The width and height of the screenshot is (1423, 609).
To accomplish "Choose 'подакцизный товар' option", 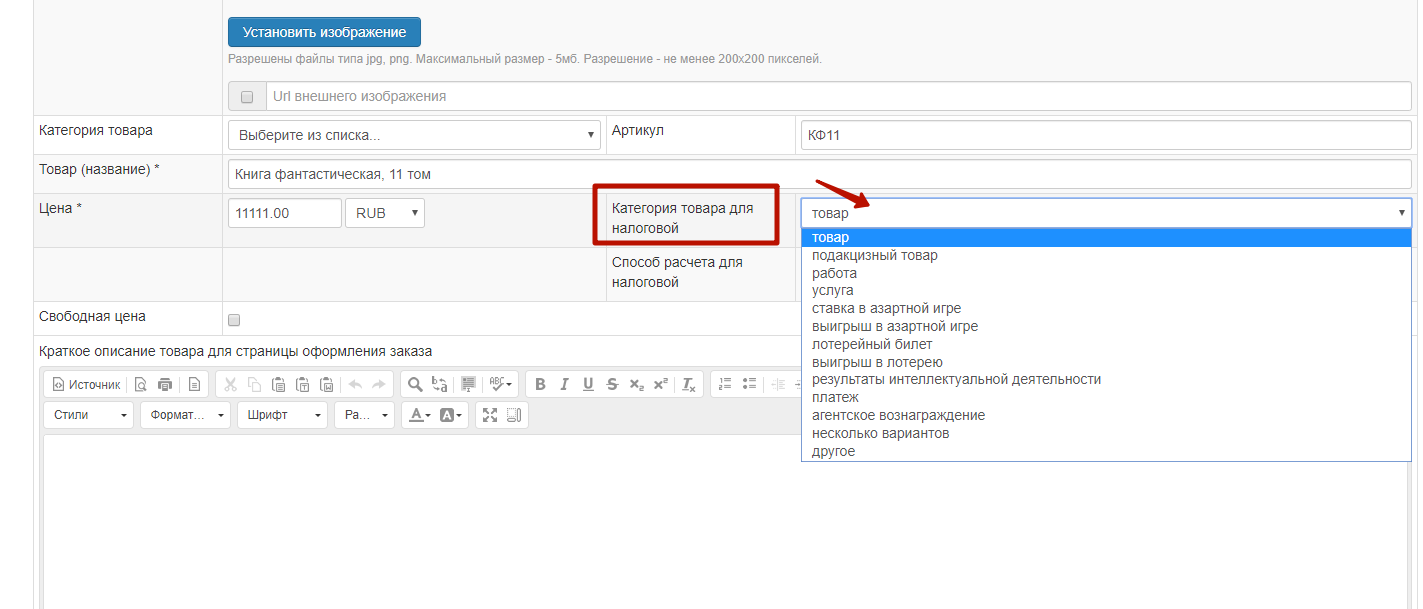I will [x=874, y=255].
